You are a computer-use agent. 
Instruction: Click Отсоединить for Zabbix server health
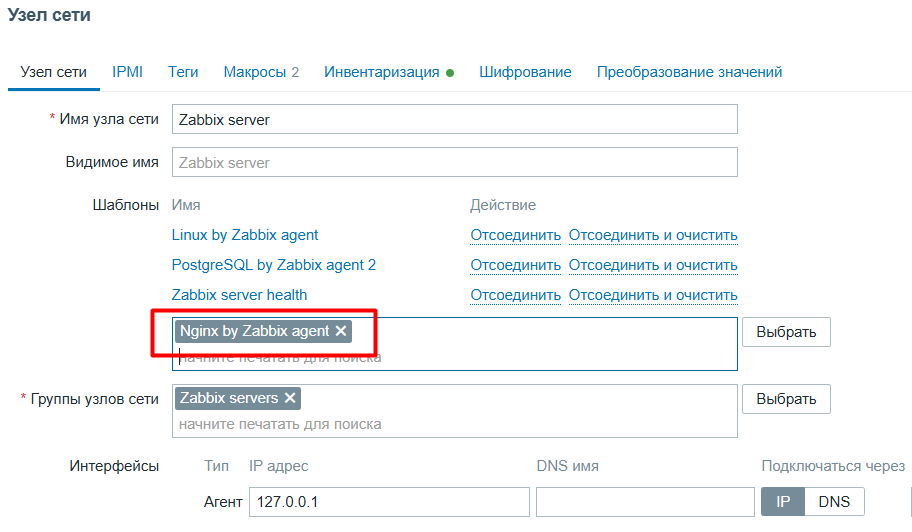pyautogui.click(x=515, y=295)
